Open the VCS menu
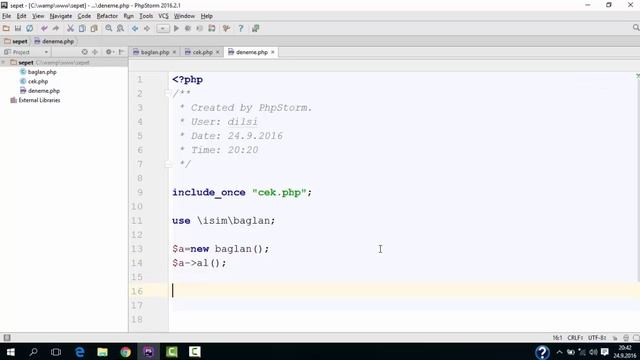This screenshot has height=360, width=640. (x=163, y=16)
